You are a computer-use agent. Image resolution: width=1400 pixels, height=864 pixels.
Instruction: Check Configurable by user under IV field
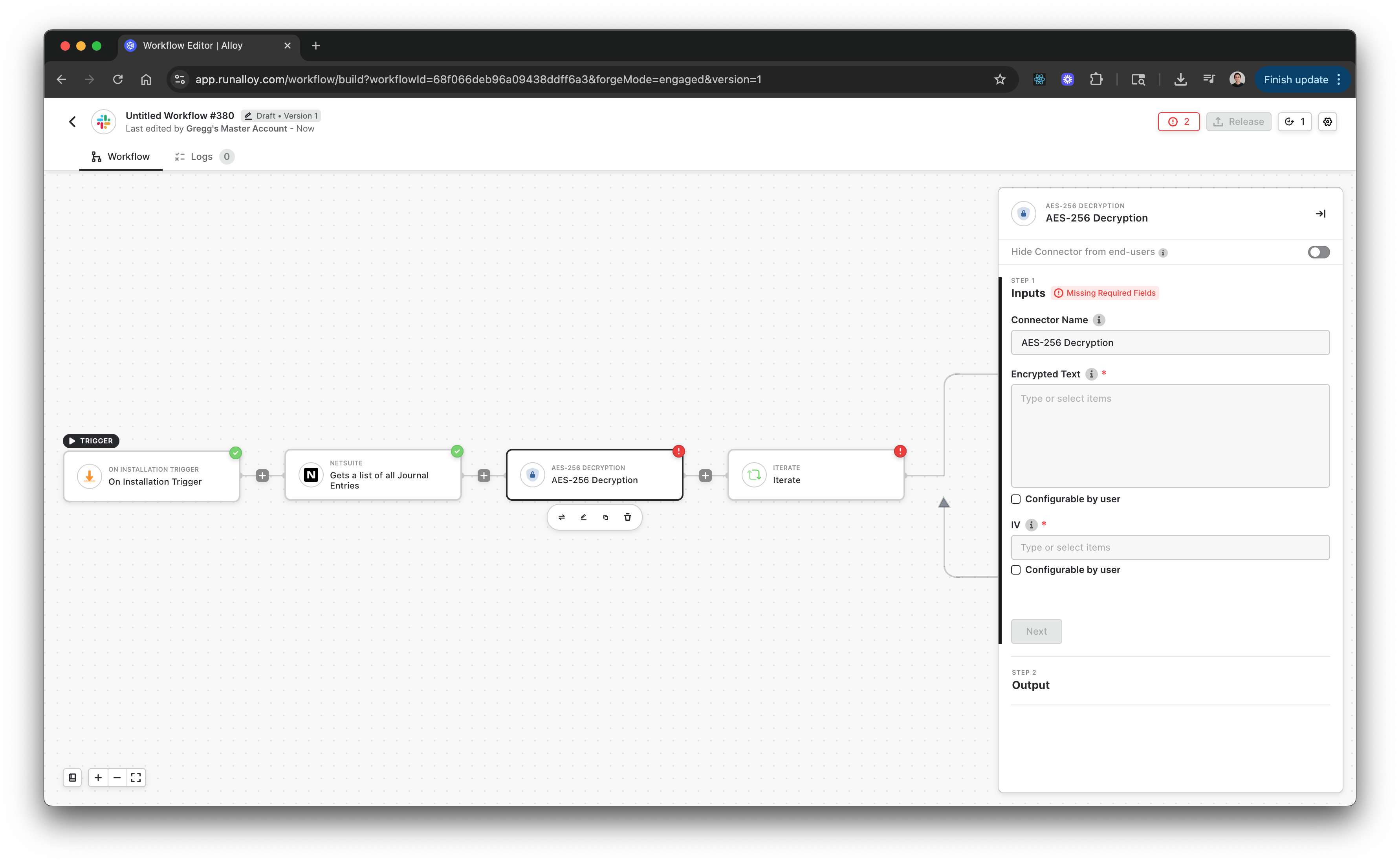1016,570
